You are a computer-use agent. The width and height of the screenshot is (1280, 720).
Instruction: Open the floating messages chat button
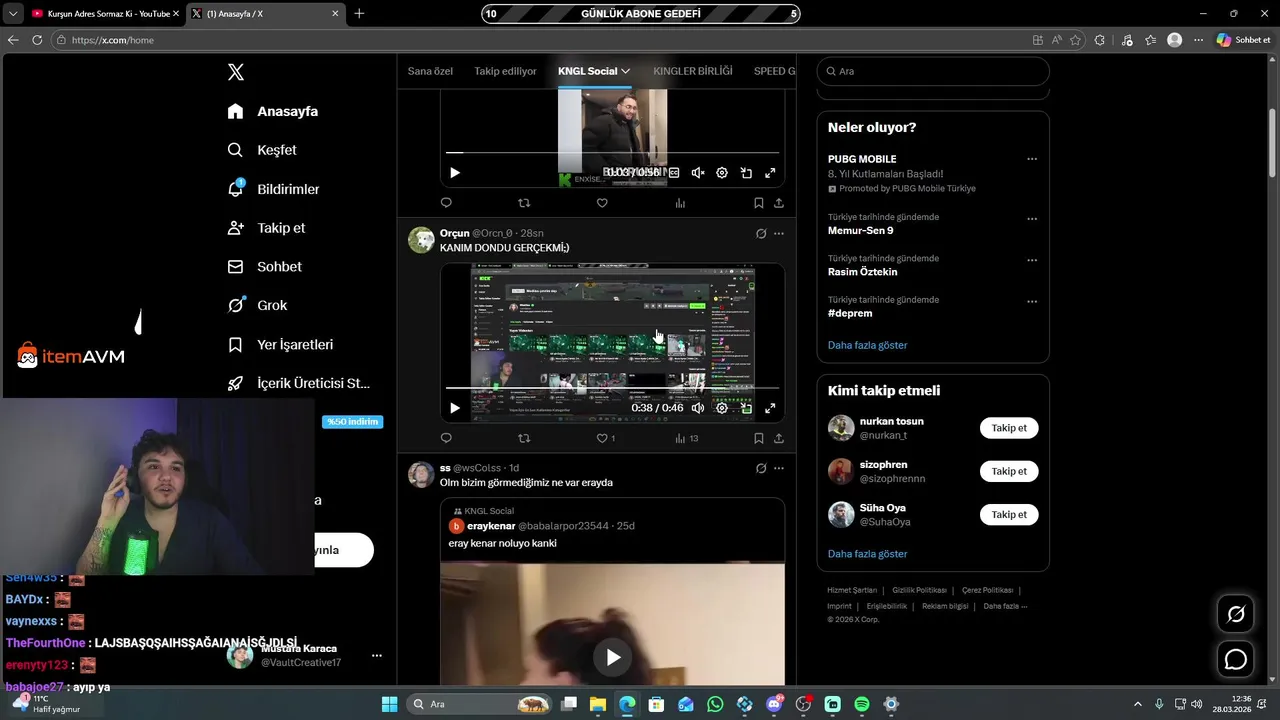pyautogui.click(x=1236, y=660)
